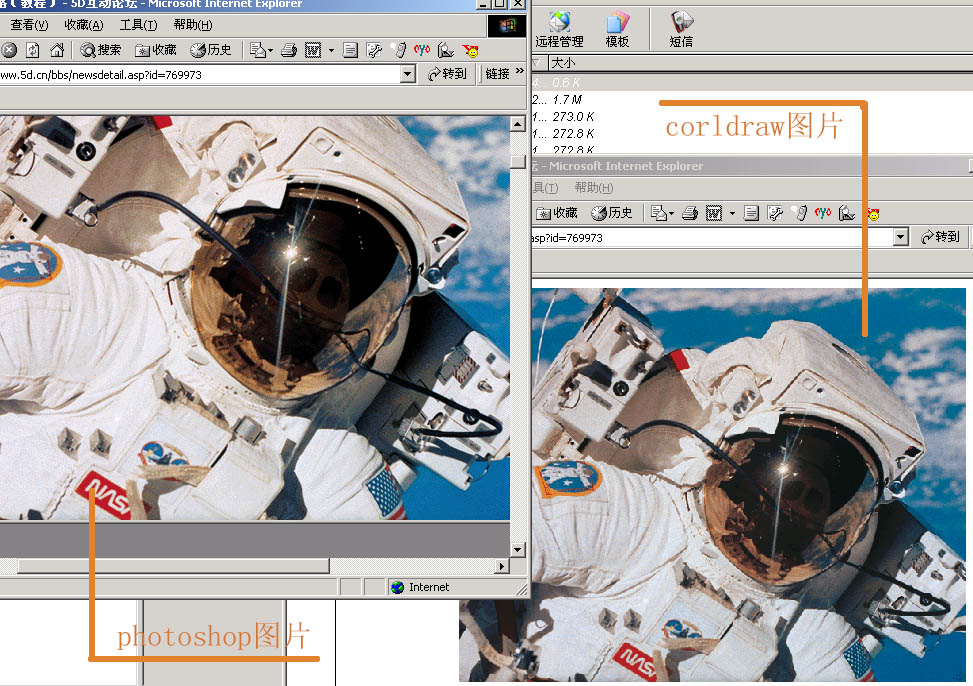
Task: Open 历史 history in the background IE toolbar
Action: [x=611, y=214]
